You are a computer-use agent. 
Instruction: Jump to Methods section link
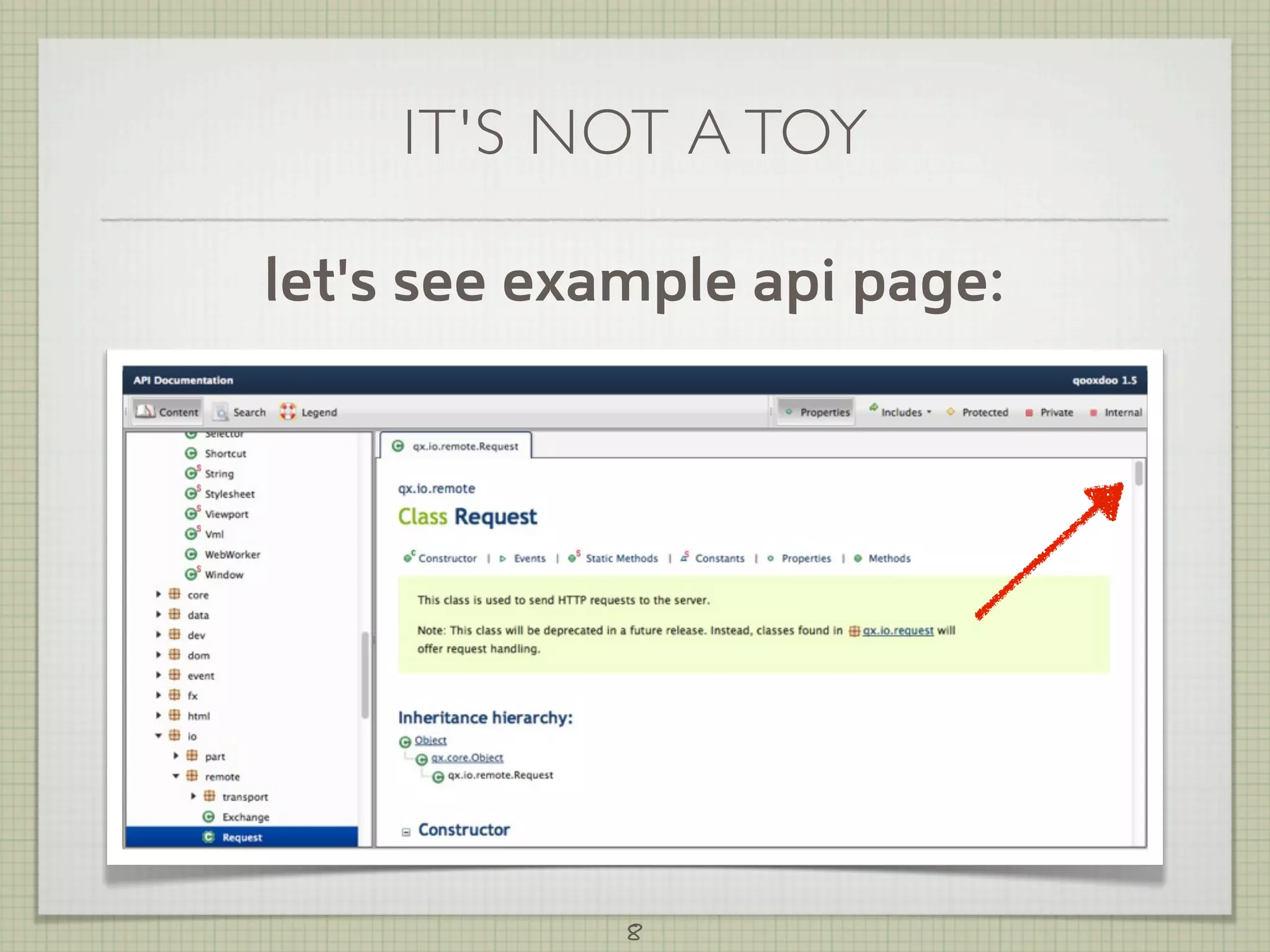(x=889, y=558)
